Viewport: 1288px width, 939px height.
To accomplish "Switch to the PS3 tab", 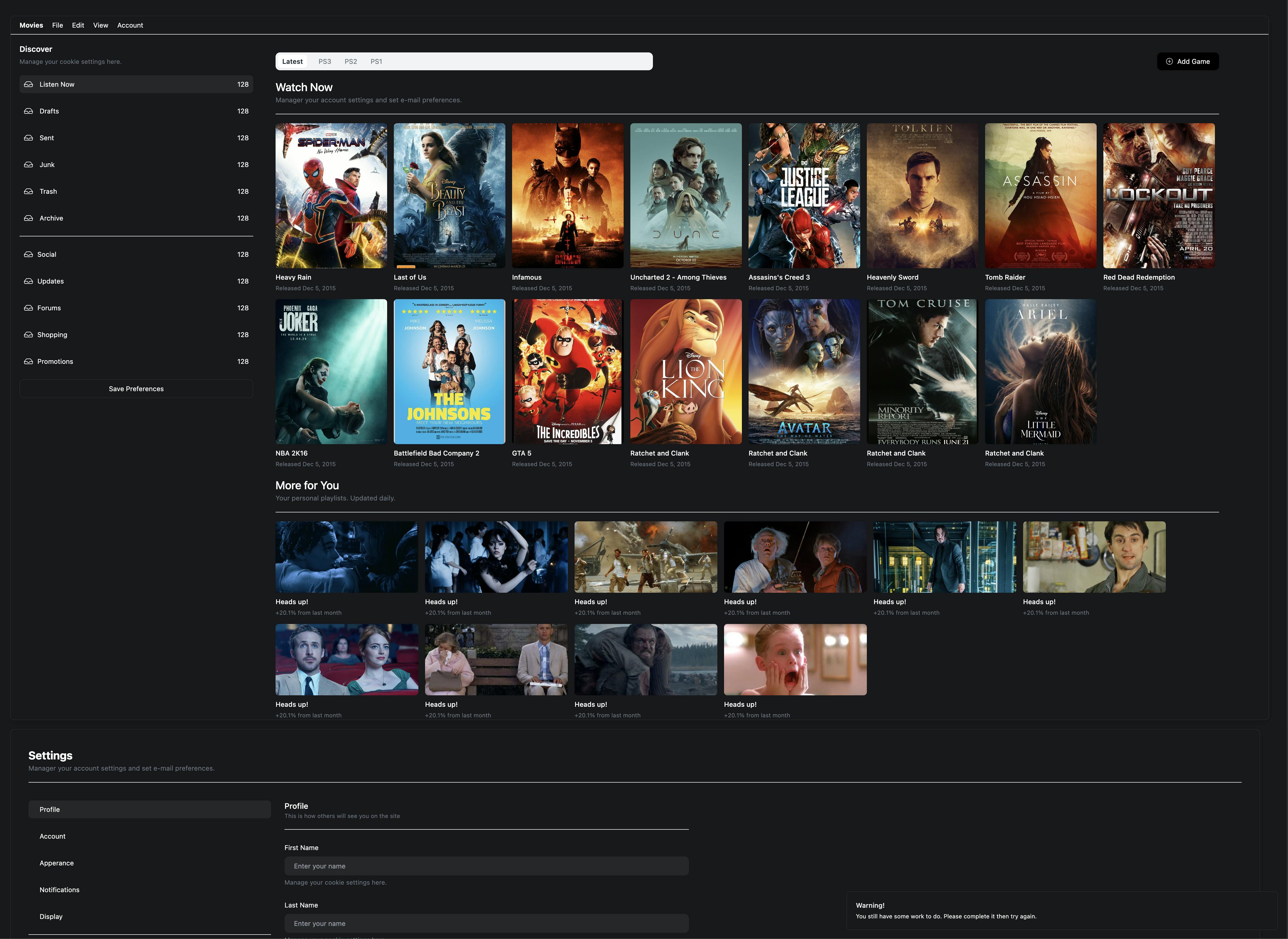I will click(325, 61).
